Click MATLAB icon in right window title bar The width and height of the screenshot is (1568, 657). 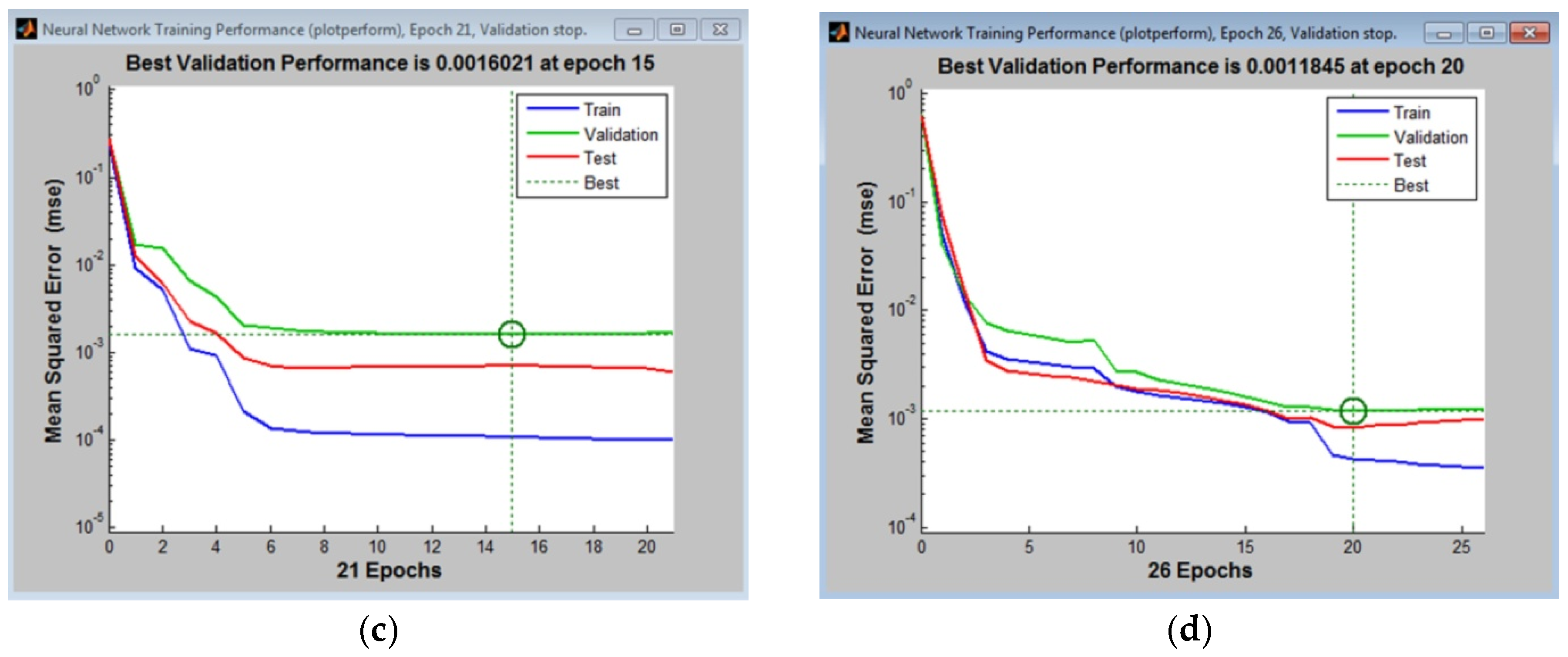click(x=839, y=32)
